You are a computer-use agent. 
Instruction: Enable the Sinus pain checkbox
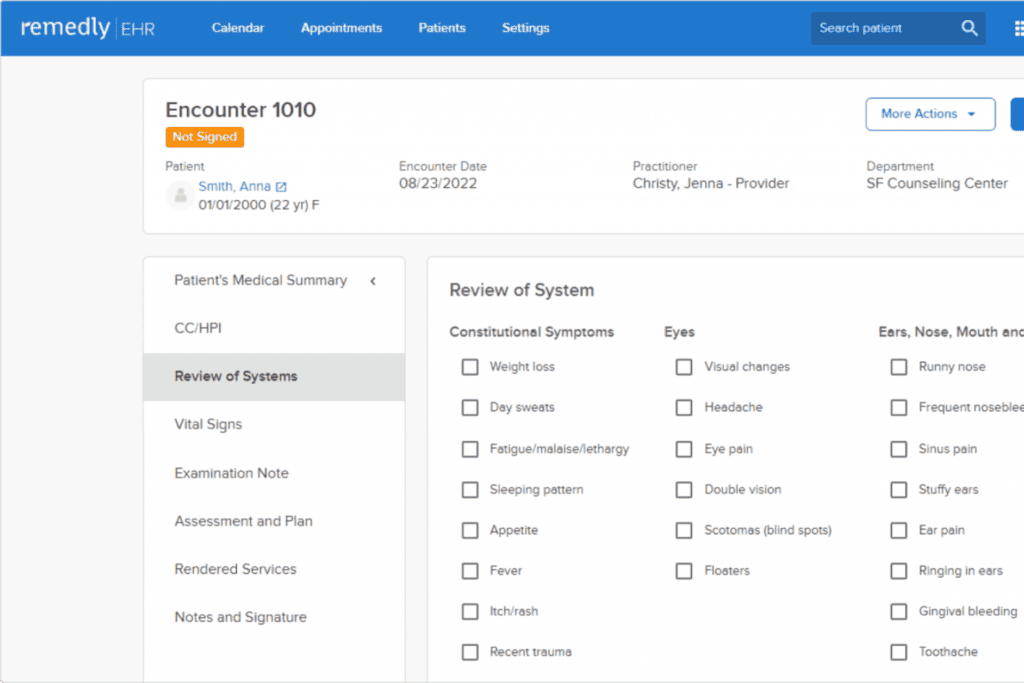[899, 449]
